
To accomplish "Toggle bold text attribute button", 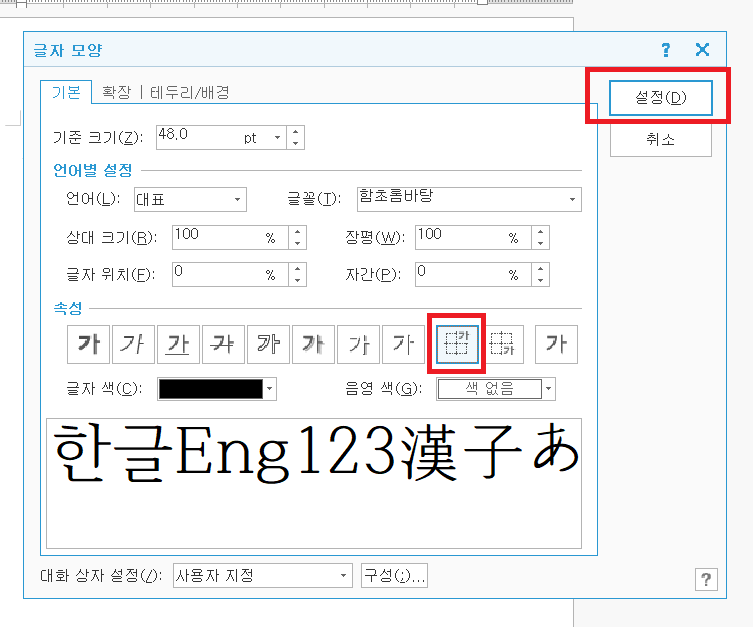I will click(x=88, y=344).
